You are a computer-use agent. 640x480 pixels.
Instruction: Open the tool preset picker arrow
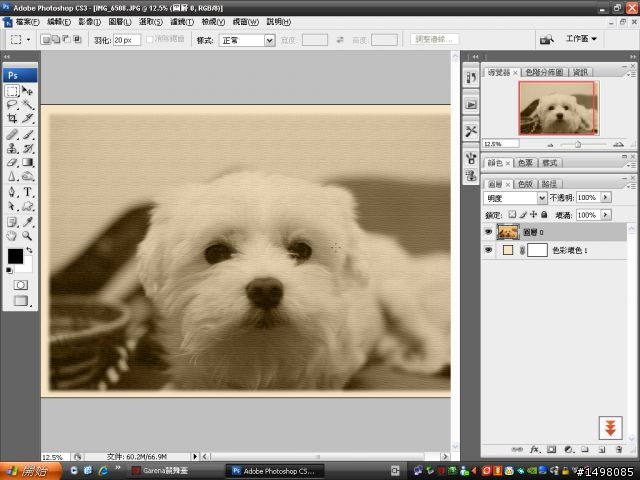pyautogui.click(x=28, y=40)
